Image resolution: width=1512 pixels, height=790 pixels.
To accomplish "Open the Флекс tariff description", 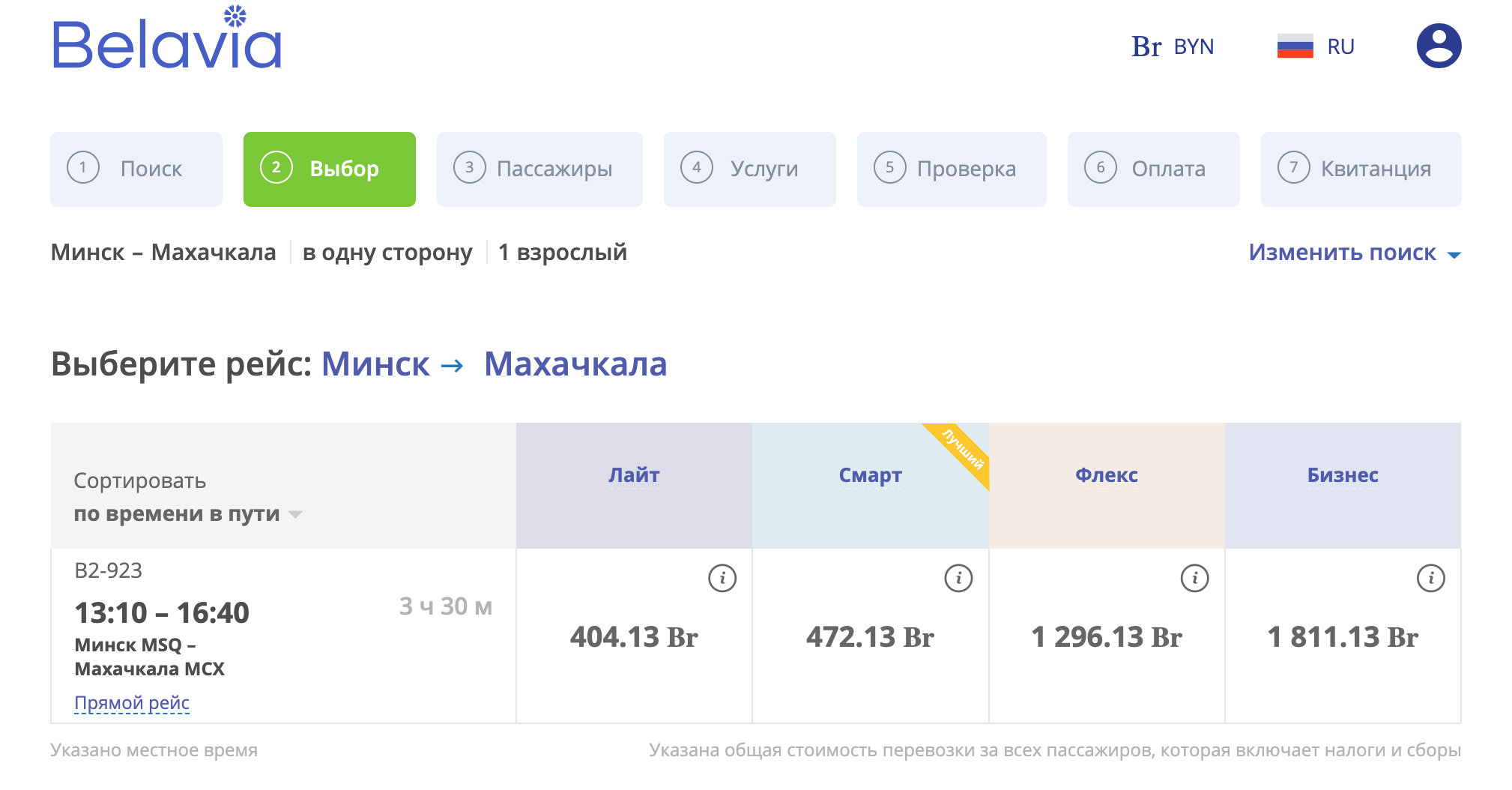I will point(1107,475).
